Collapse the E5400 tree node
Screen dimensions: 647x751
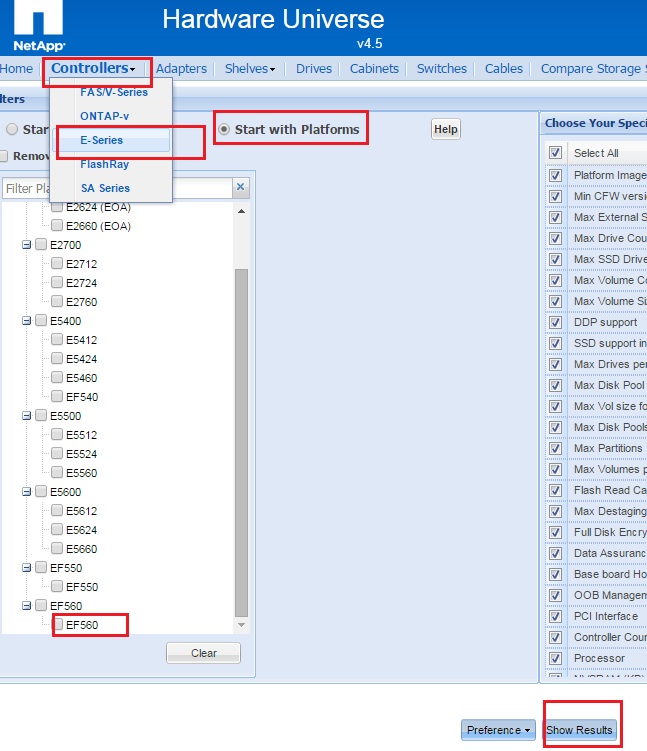[27, 321]
